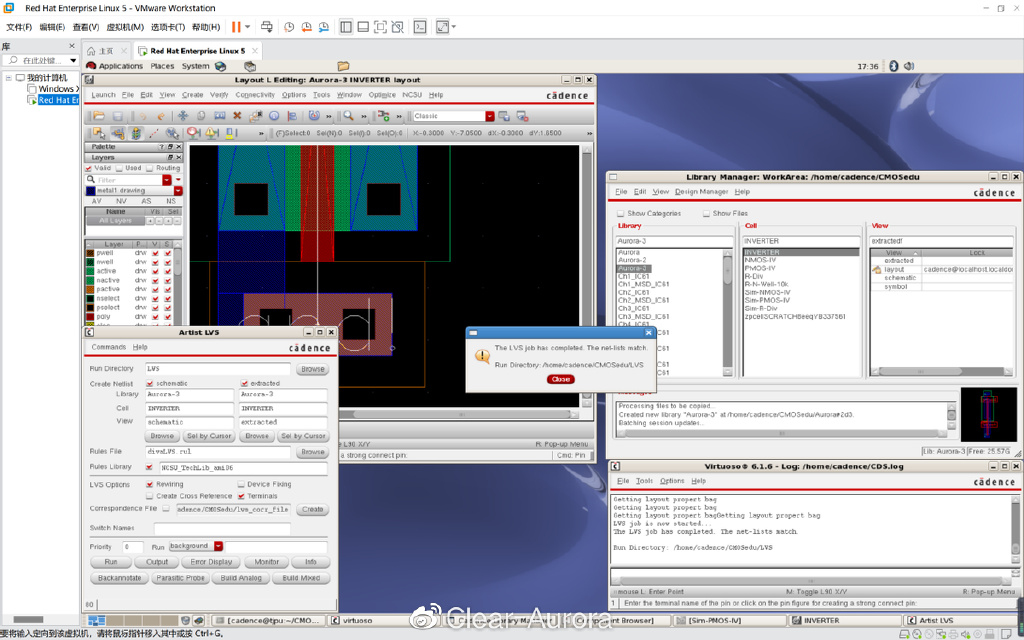Click the Save icon in layout toolbar
1024x640 pixels.
pyautogui.click(x=117, y=116)
